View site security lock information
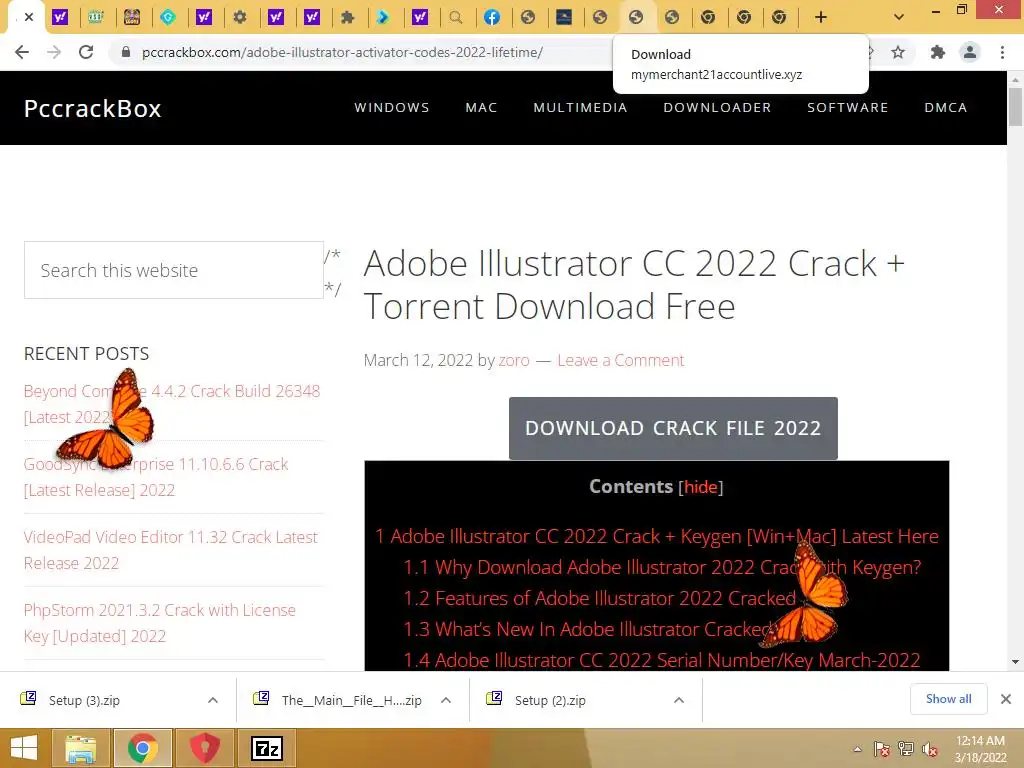Image resolution: width=1024 pixels, height=768 pixels. (126, 52)
